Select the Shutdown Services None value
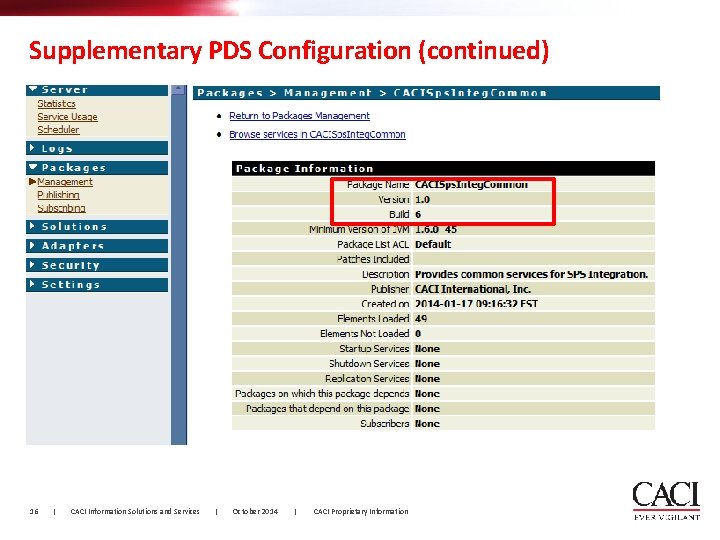 427,364
